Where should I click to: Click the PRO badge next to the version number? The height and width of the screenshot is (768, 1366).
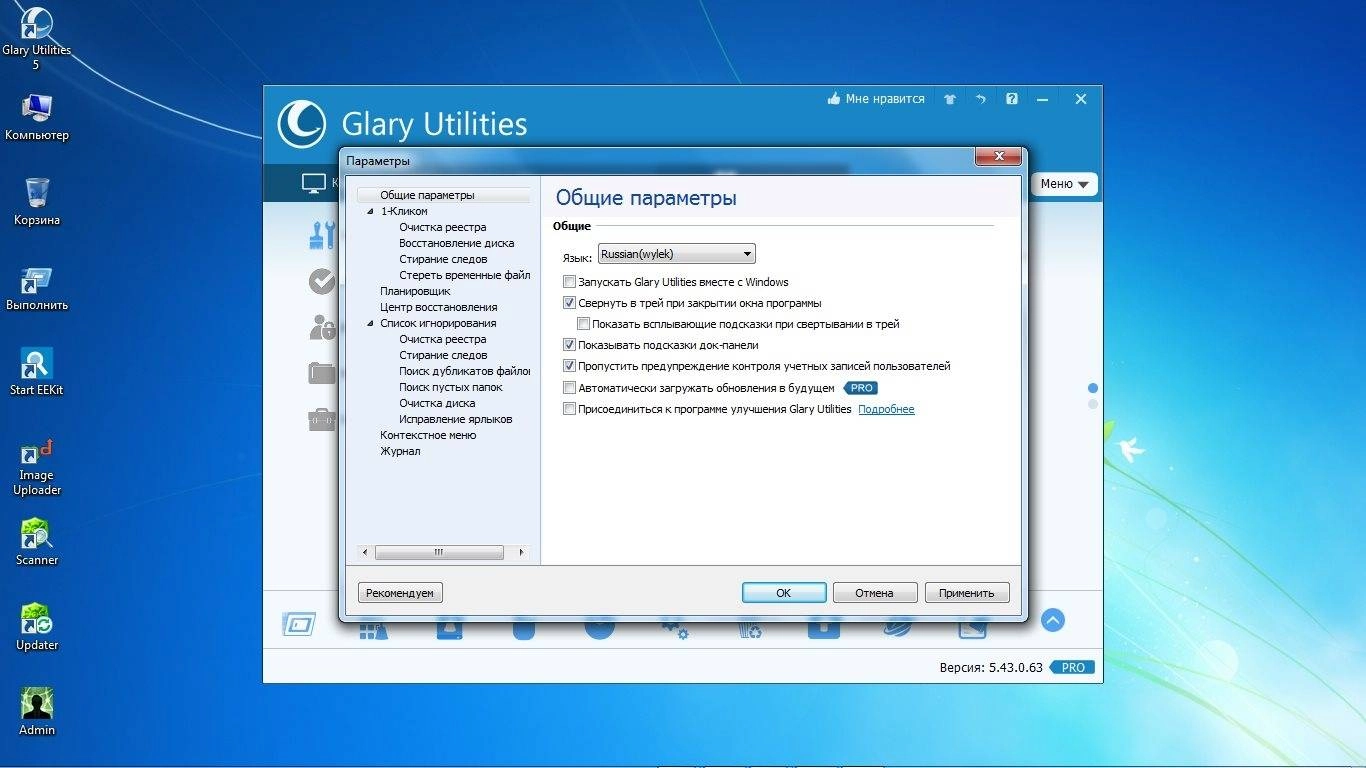pyautogui.click(x=1072, y=667)
